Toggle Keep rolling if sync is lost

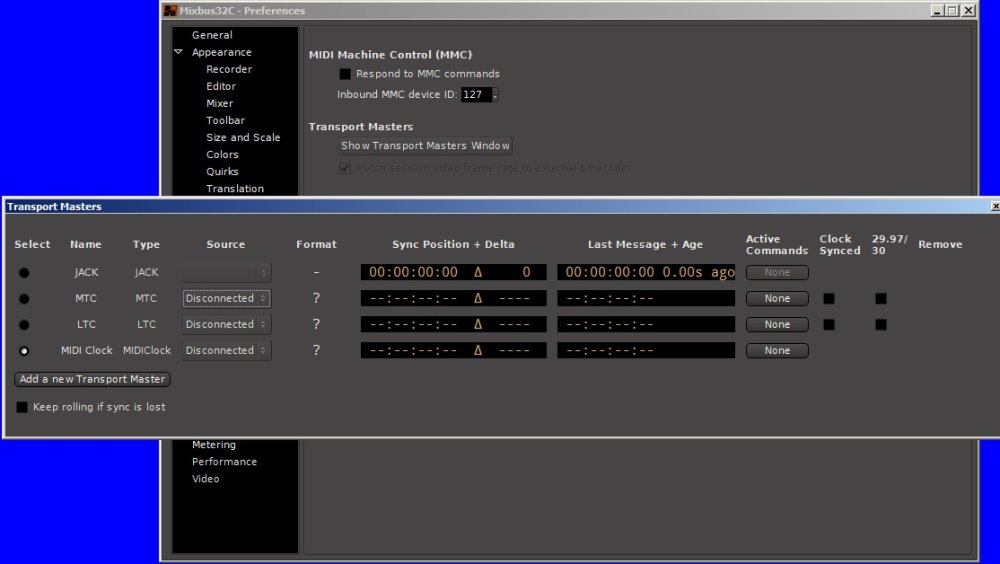22,407
